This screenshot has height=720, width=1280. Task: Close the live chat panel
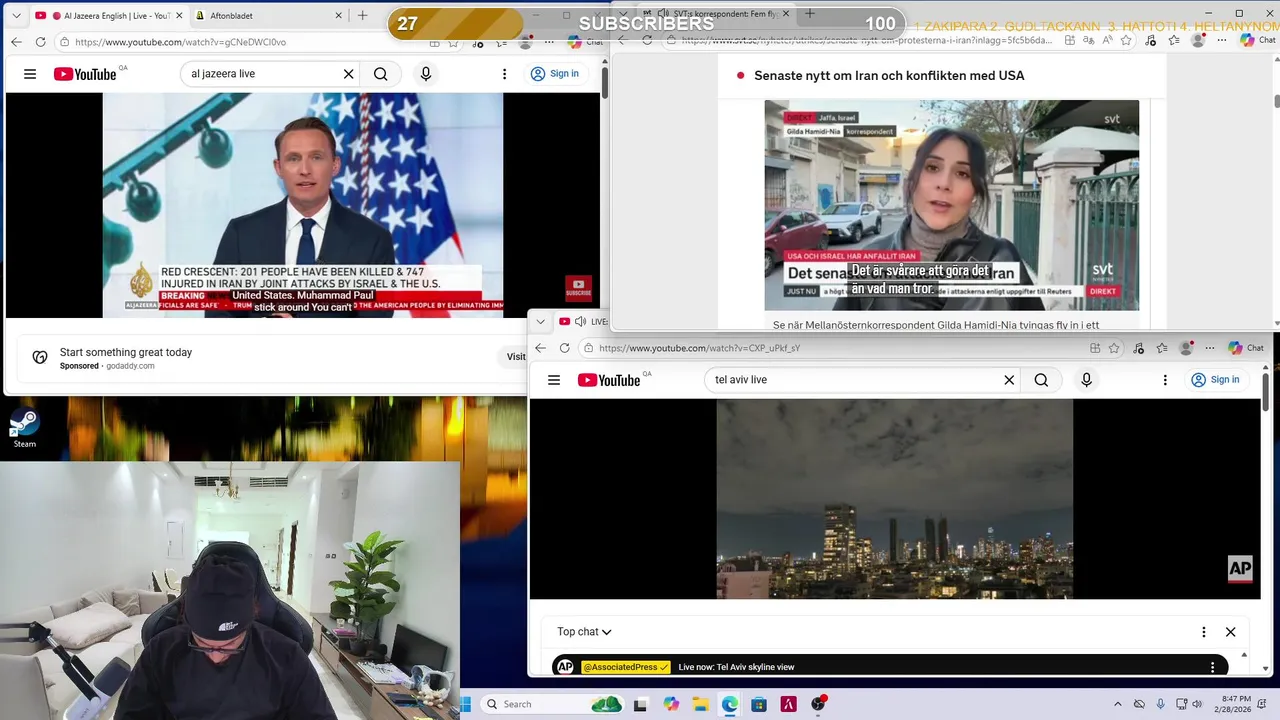(x=1231, y=632)
